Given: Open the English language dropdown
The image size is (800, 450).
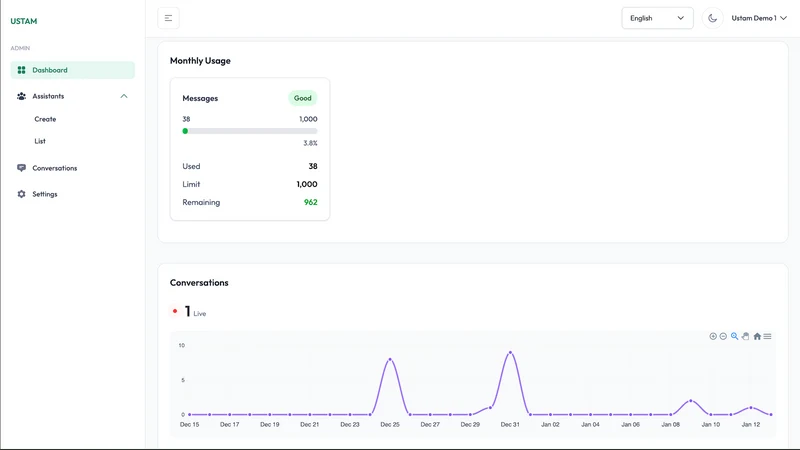Looking at the screenshot, I should tap(657, 18).
